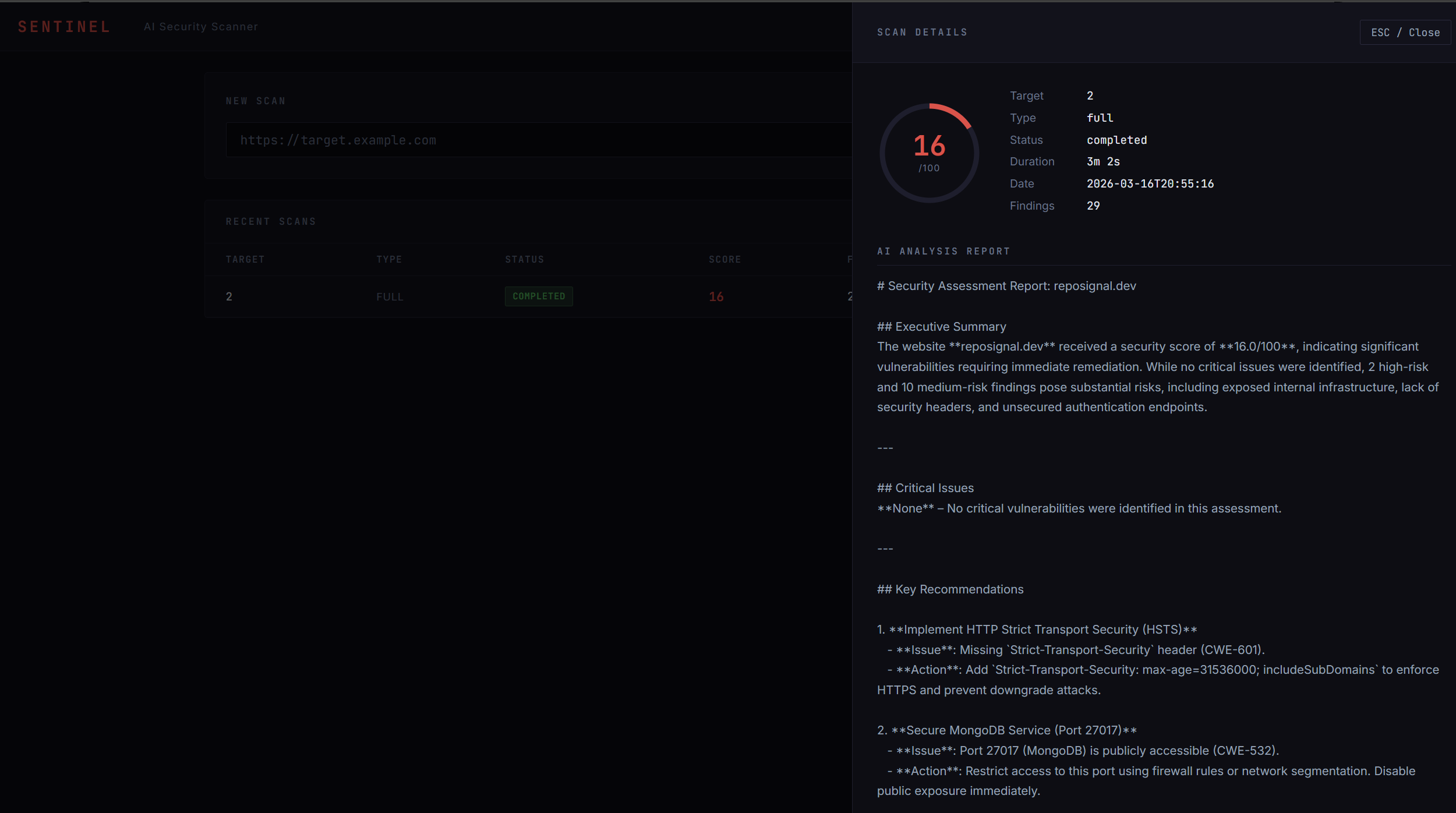
Task: Click the Findings count value 29
Action: pos(1093,206)
